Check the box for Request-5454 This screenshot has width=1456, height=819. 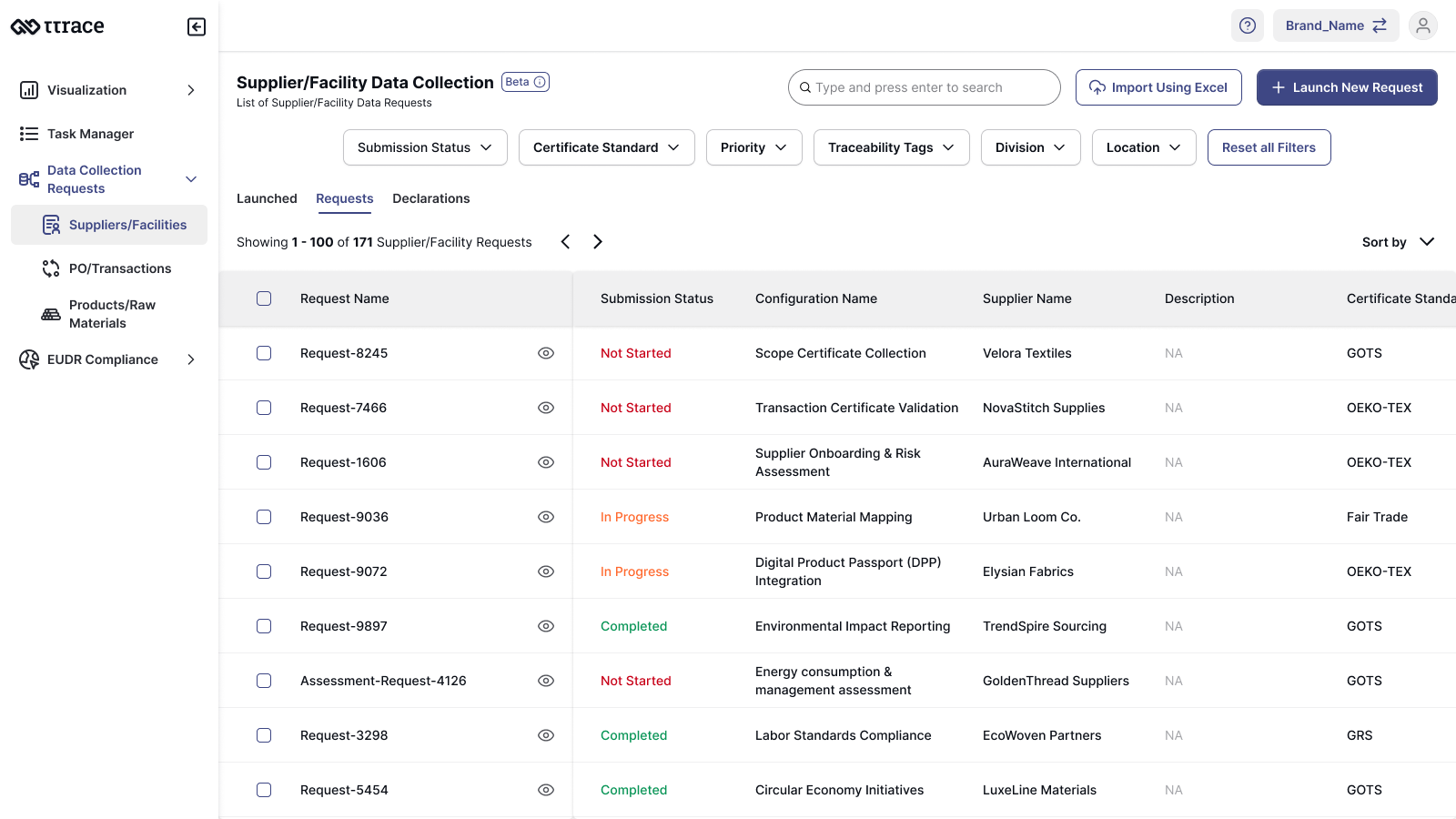pos(264,790)
